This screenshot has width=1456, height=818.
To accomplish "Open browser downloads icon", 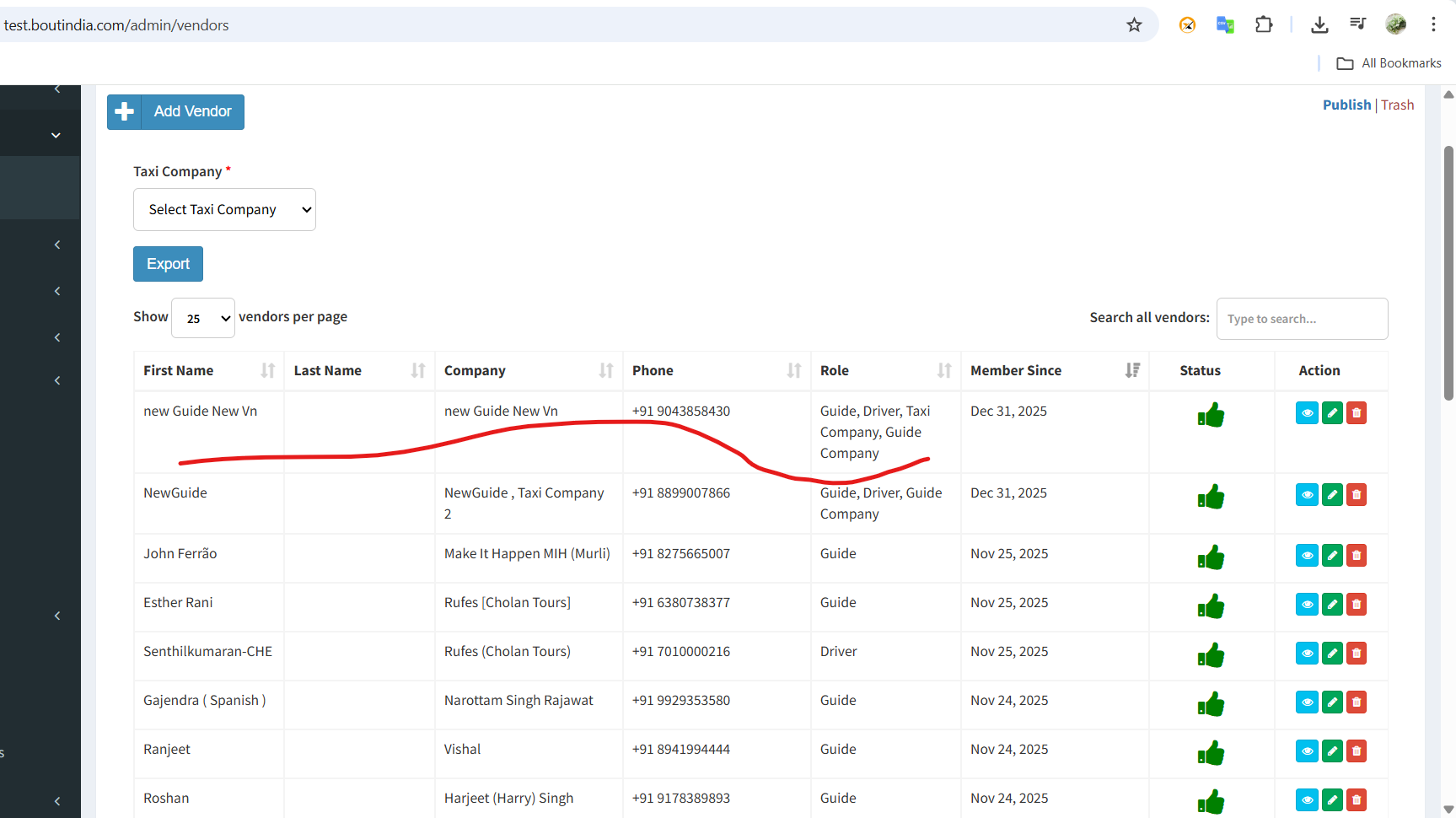I will [1319, 25].
